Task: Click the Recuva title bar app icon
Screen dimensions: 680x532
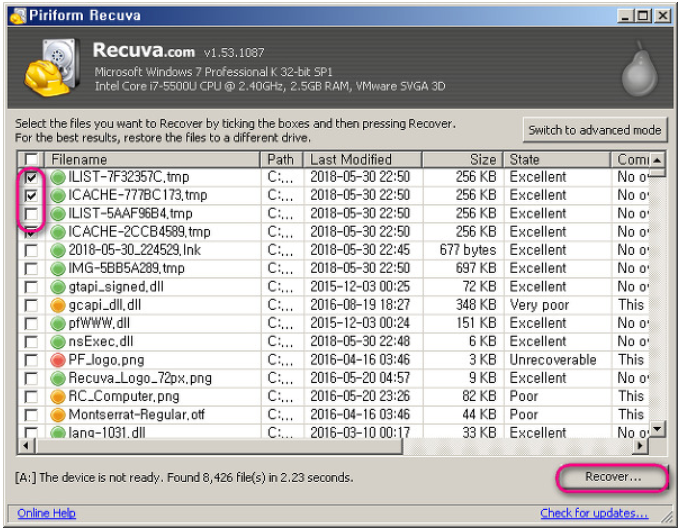Action: pyautogui.click(x=18, y=16)
